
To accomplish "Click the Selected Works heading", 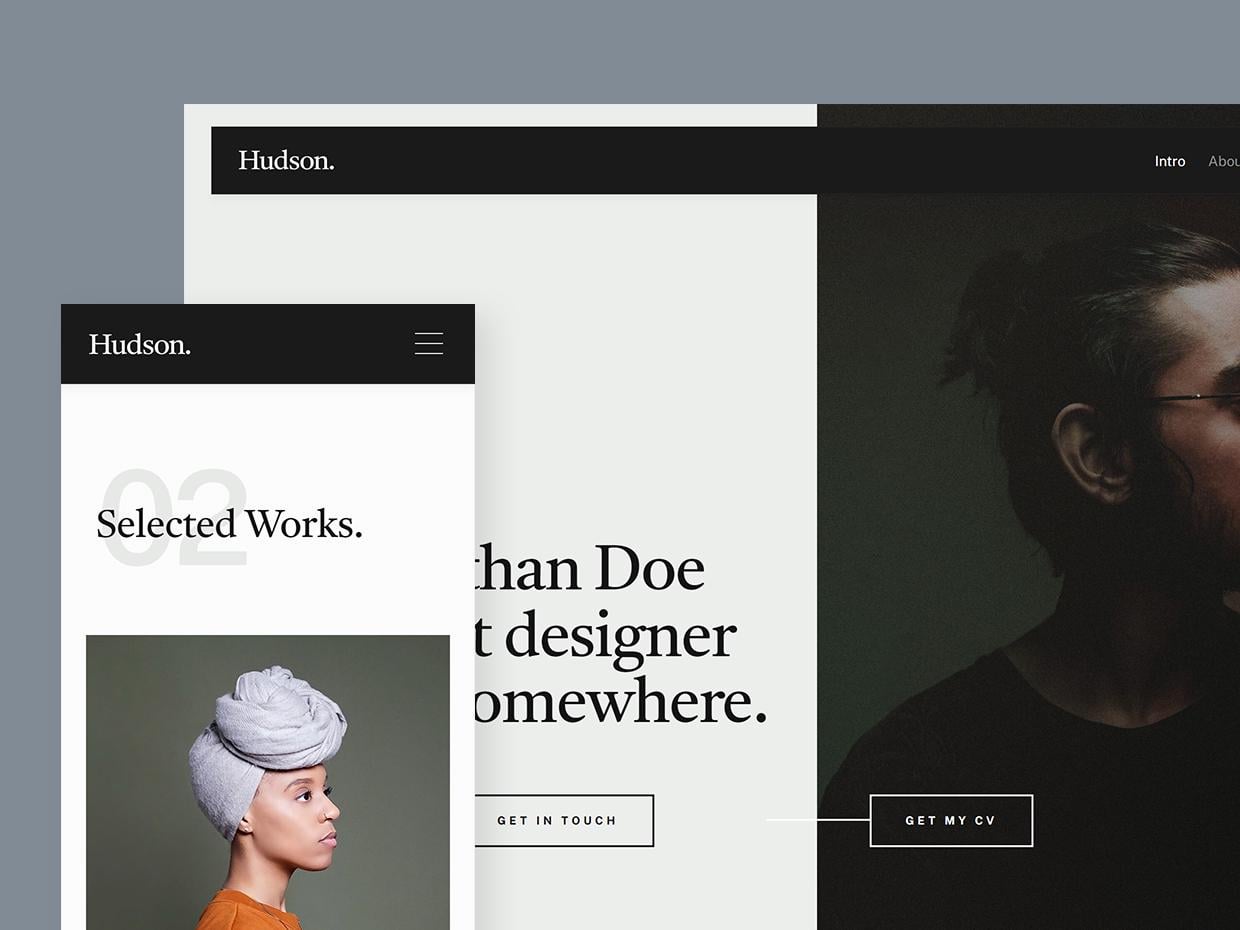I will point(229,524).
